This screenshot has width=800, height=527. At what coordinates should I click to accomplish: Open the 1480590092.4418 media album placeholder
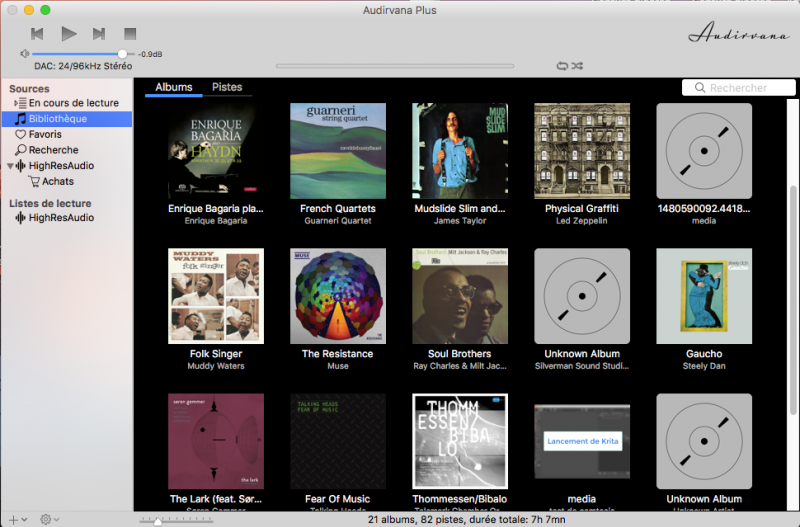pyautogui.click(x=704, y=151)
